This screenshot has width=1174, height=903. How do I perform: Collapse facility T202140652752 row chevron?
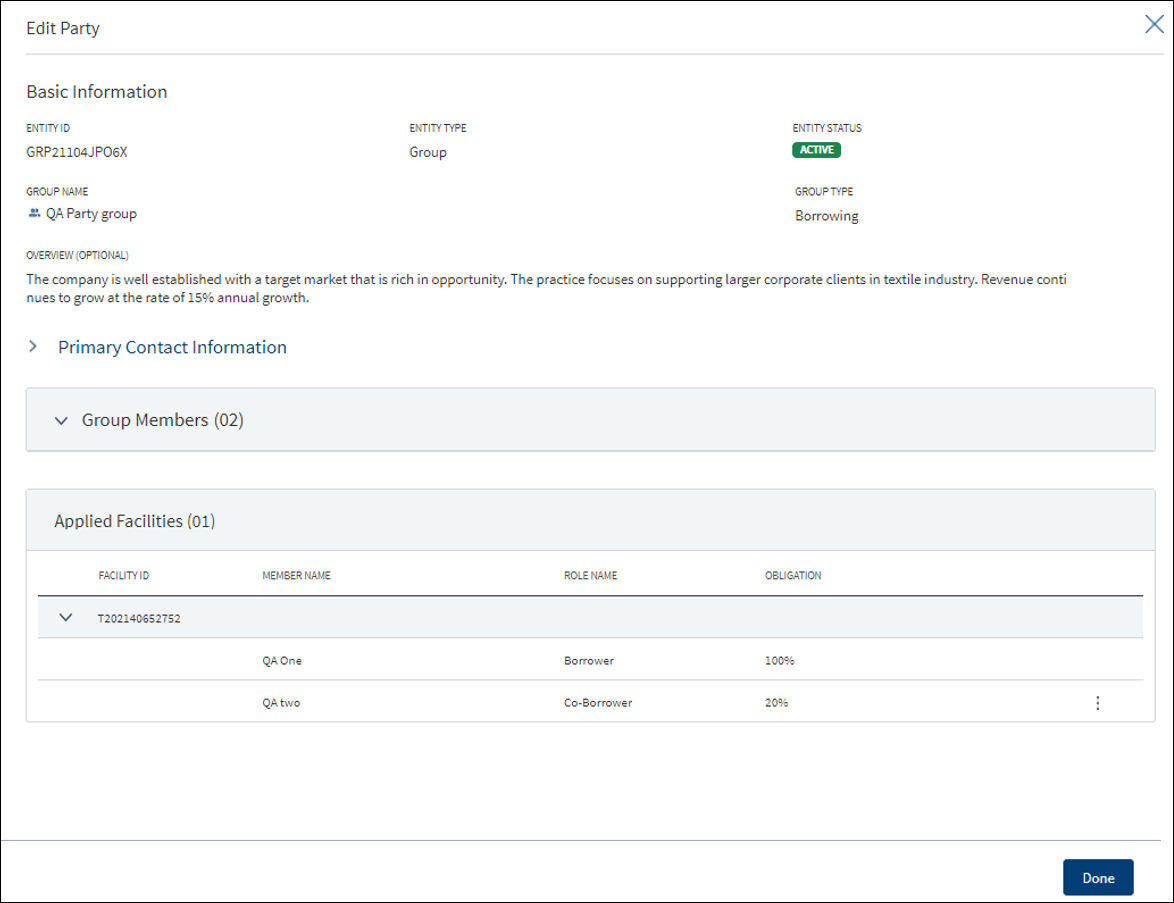[66, 618]
